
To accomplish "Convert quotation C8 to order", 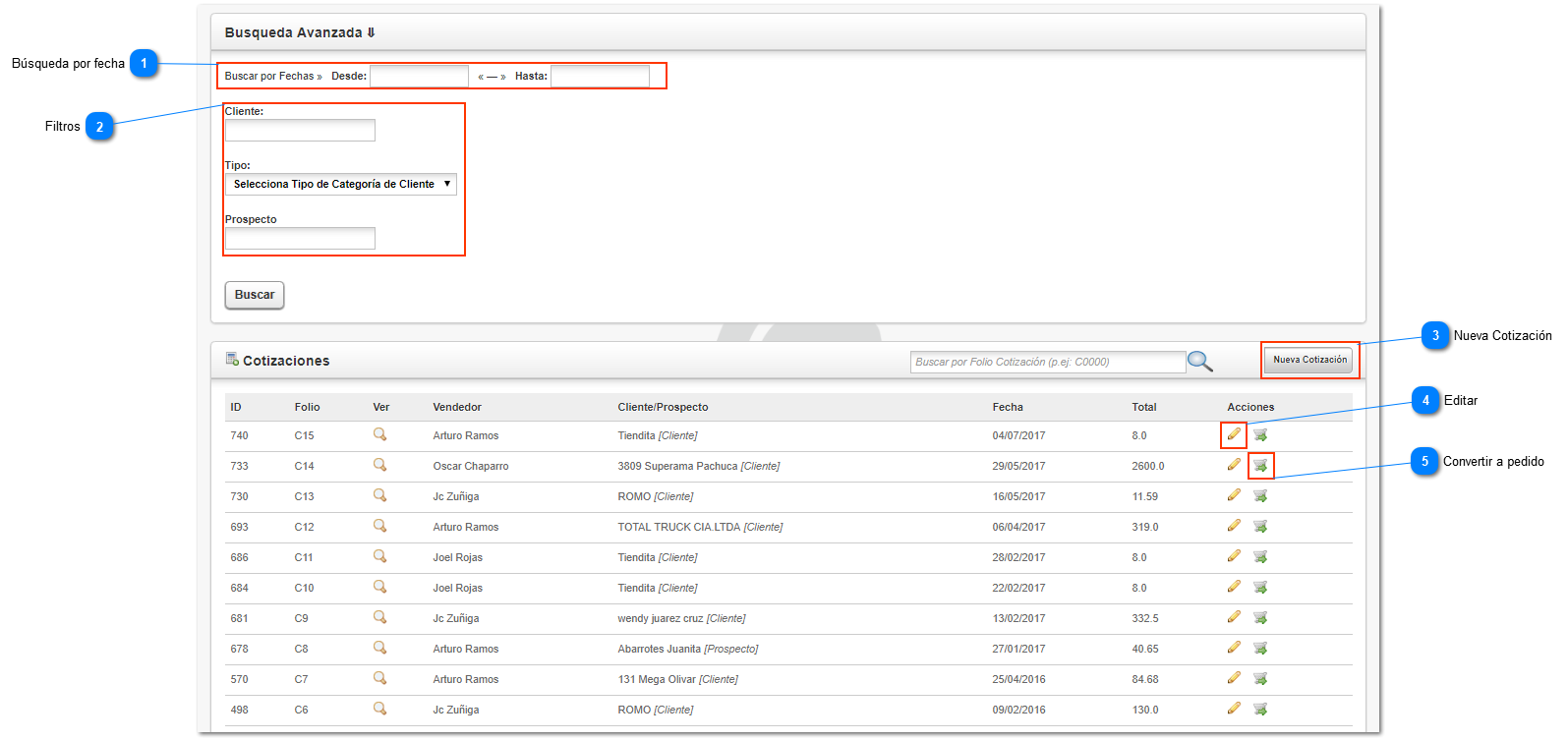I will 1260,648.
